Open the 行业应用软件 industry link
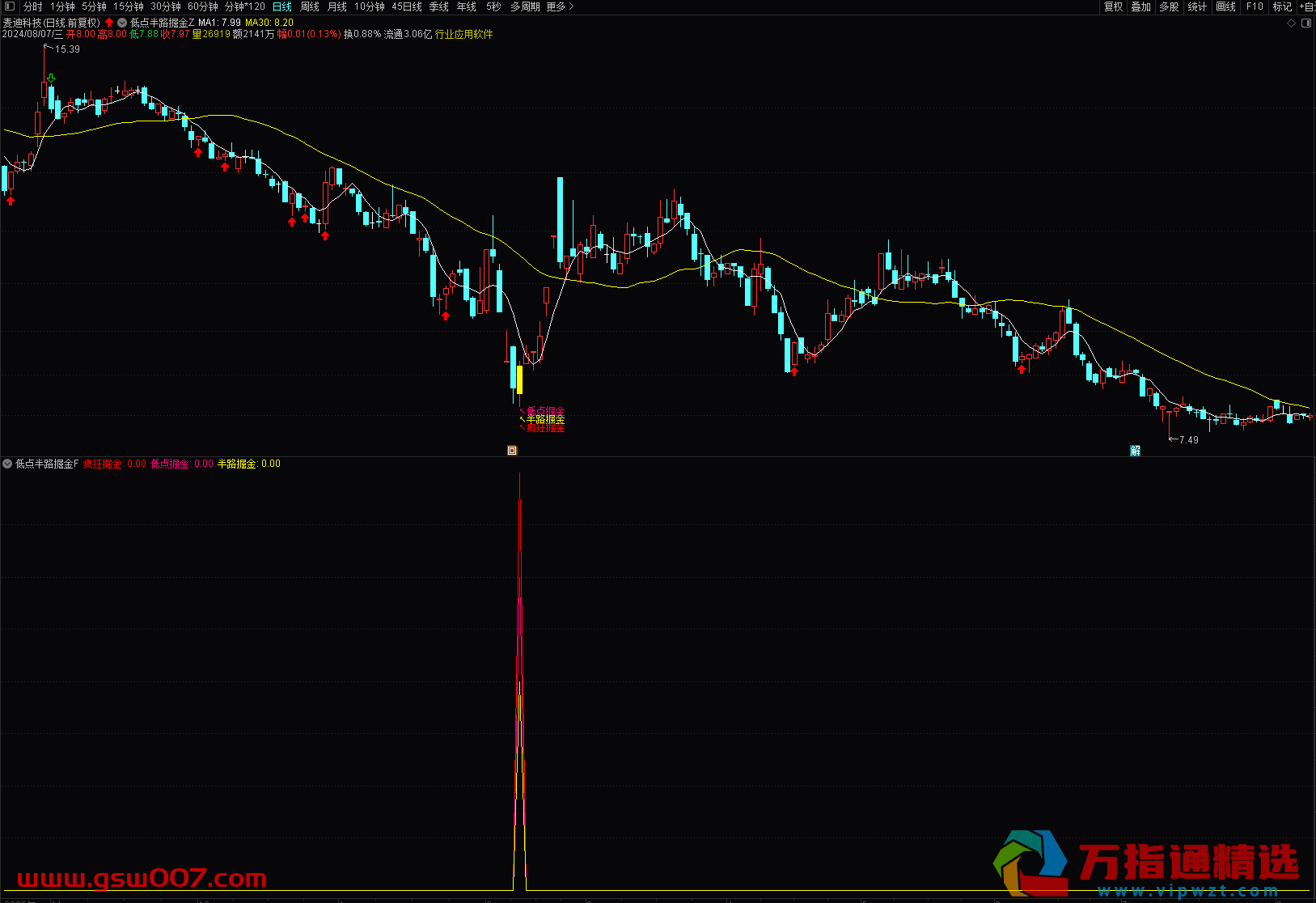 coord(464,34)
